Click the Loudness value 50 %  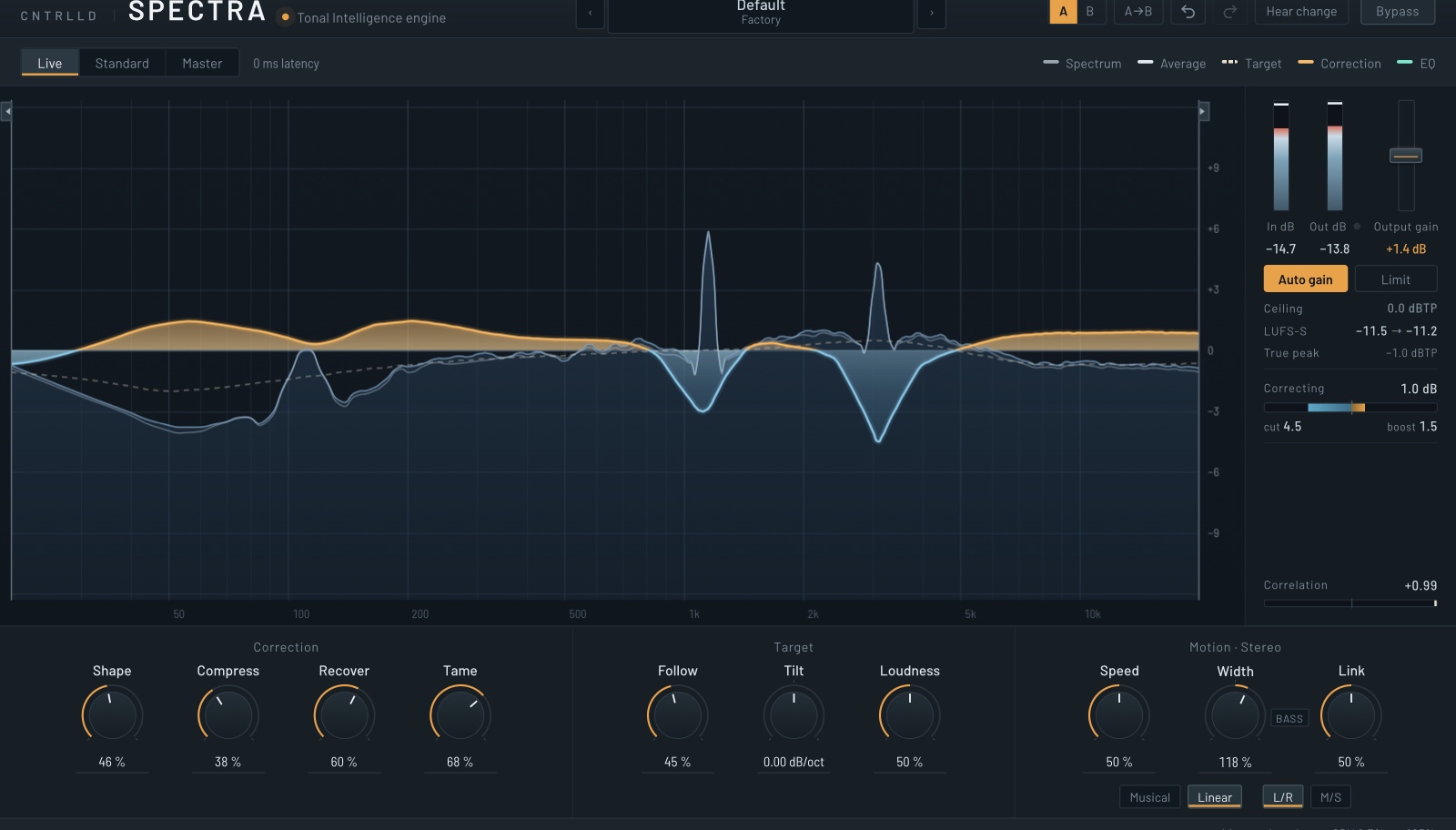coord(910,762)
